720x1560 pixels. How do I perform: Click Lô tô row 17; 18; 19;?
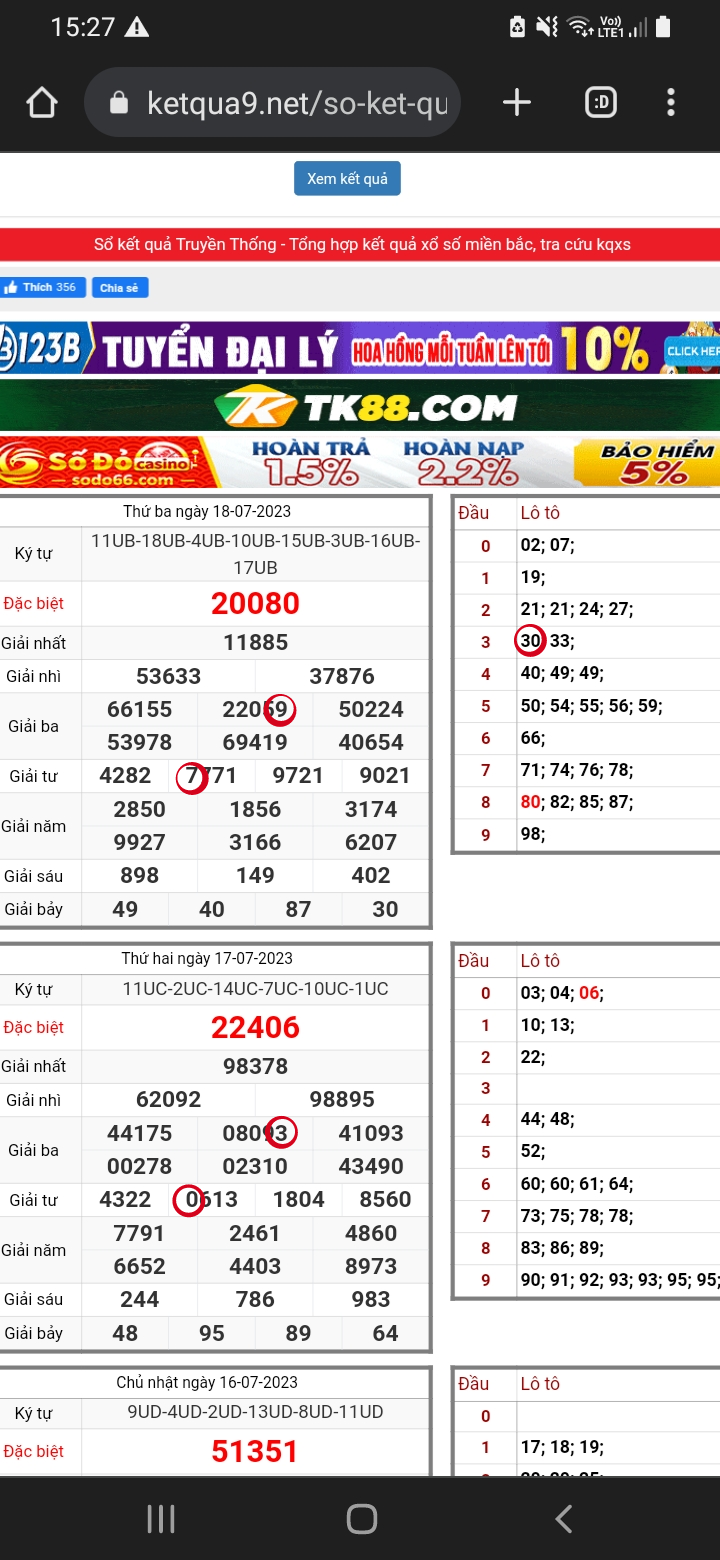[562, 1447]
